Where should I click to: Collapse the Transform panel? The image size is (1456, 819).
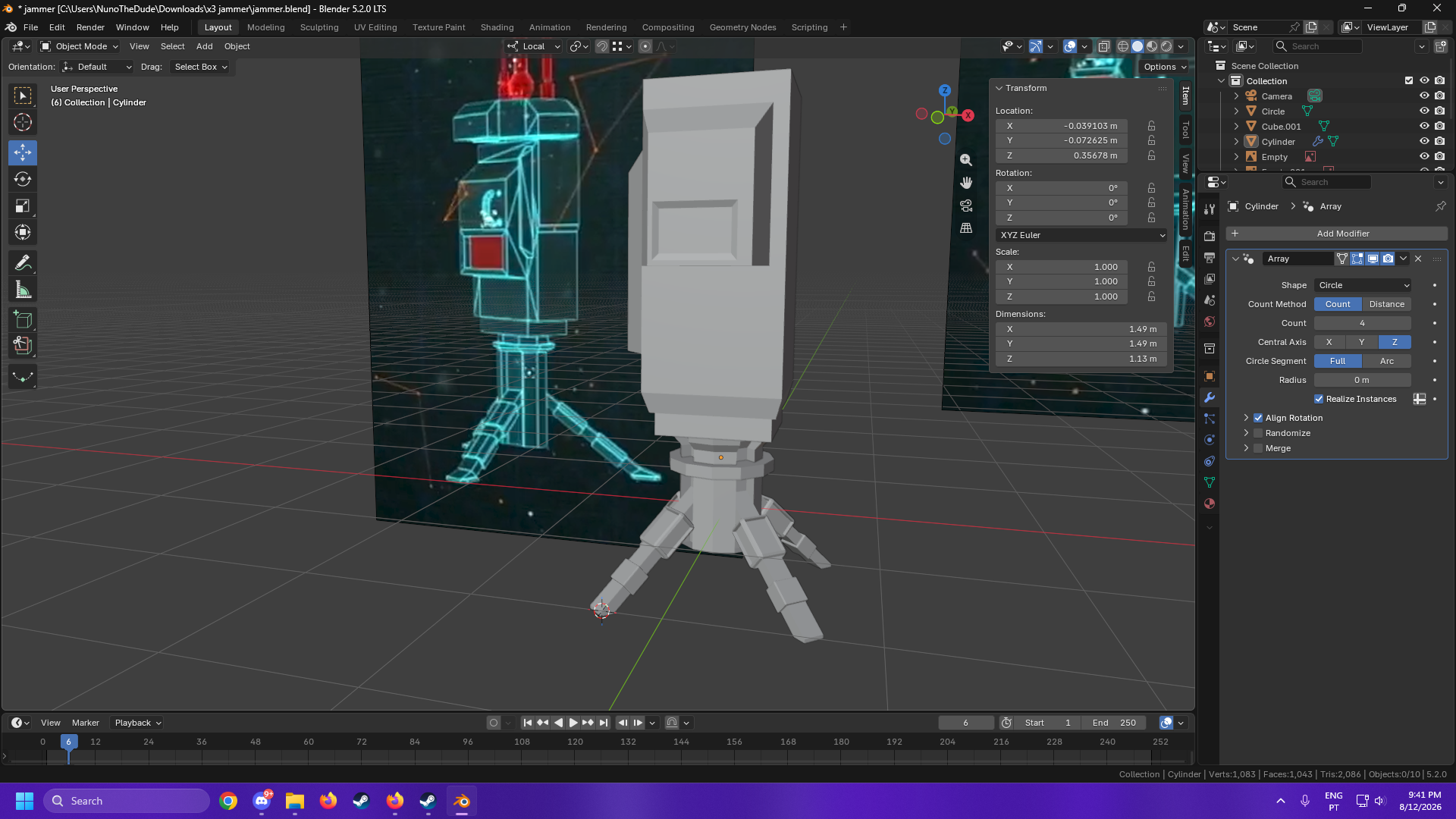[999, 88]
